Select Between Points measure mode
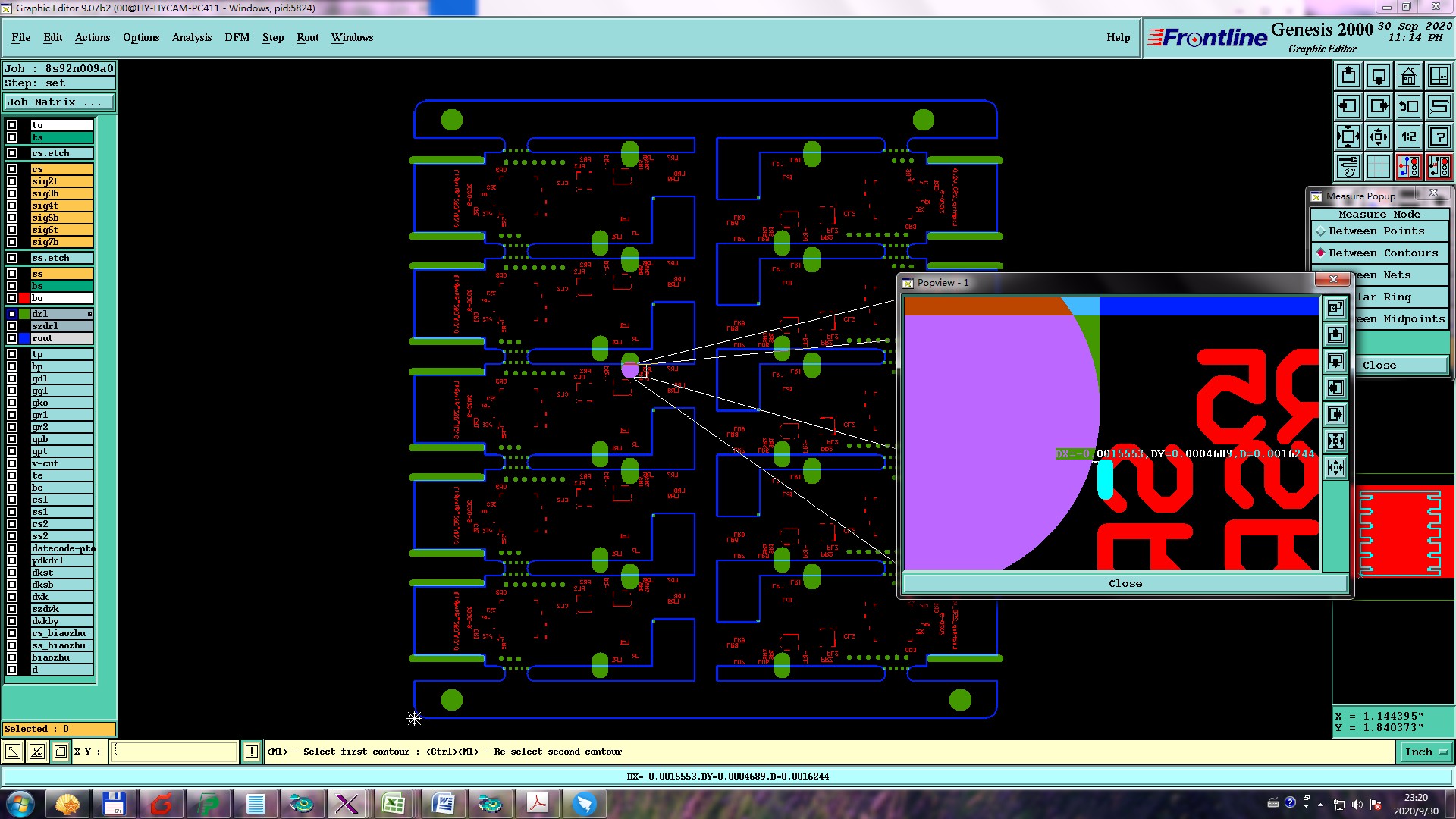 point(1377,231)
